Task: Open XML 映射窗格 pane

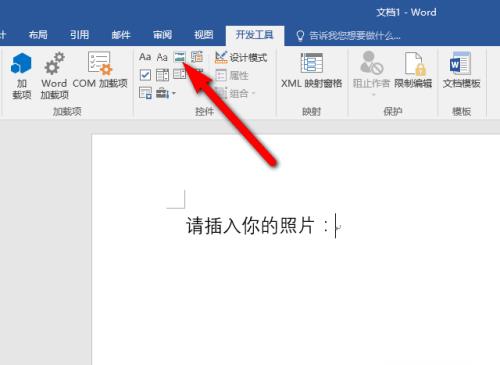Action: click(311, 71)
